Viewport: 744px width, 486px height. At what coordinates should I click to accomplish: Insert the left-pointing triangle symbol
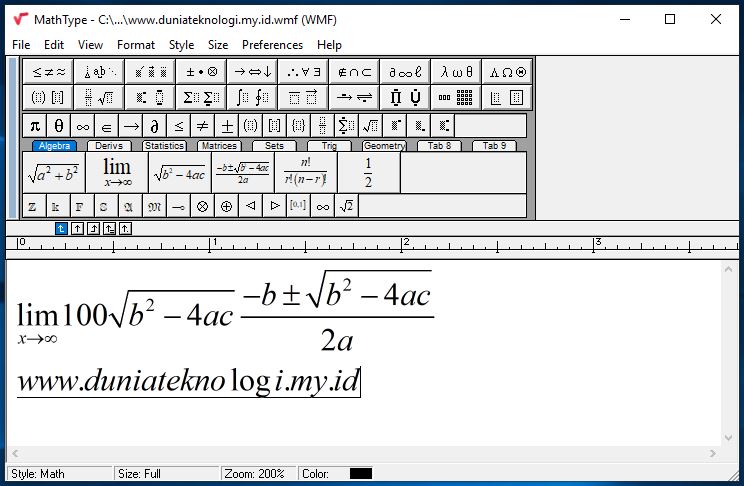(x=251, y=206)
